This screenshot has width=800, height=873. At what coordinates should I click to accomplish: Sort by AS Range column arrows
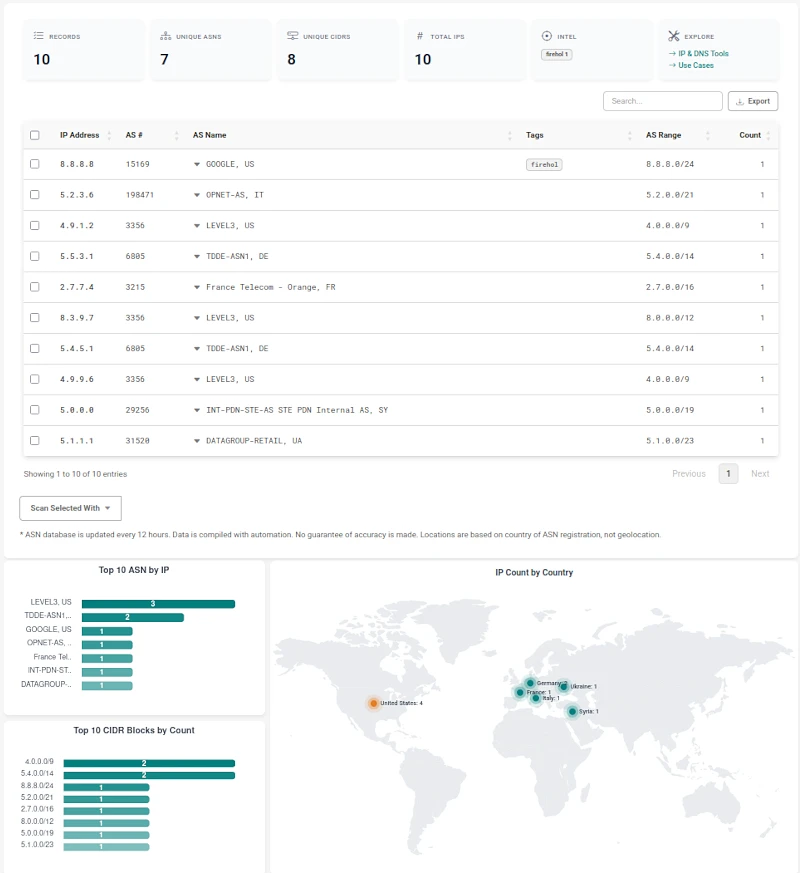[x=708, y=135]
